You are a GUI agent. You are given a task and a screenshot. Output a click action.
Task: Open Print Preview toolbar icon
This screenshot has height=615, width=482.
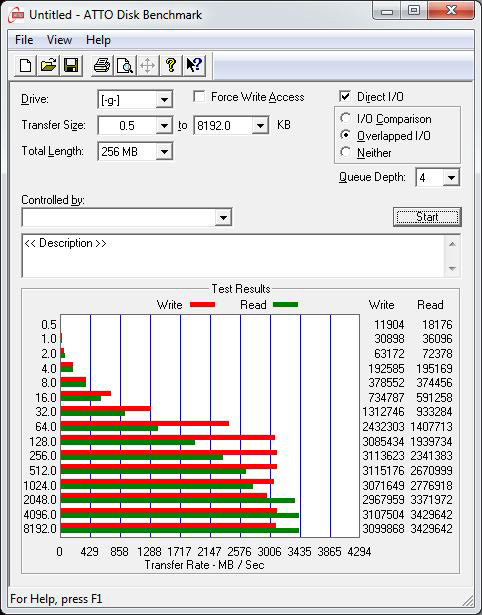[x=125, y=65]
